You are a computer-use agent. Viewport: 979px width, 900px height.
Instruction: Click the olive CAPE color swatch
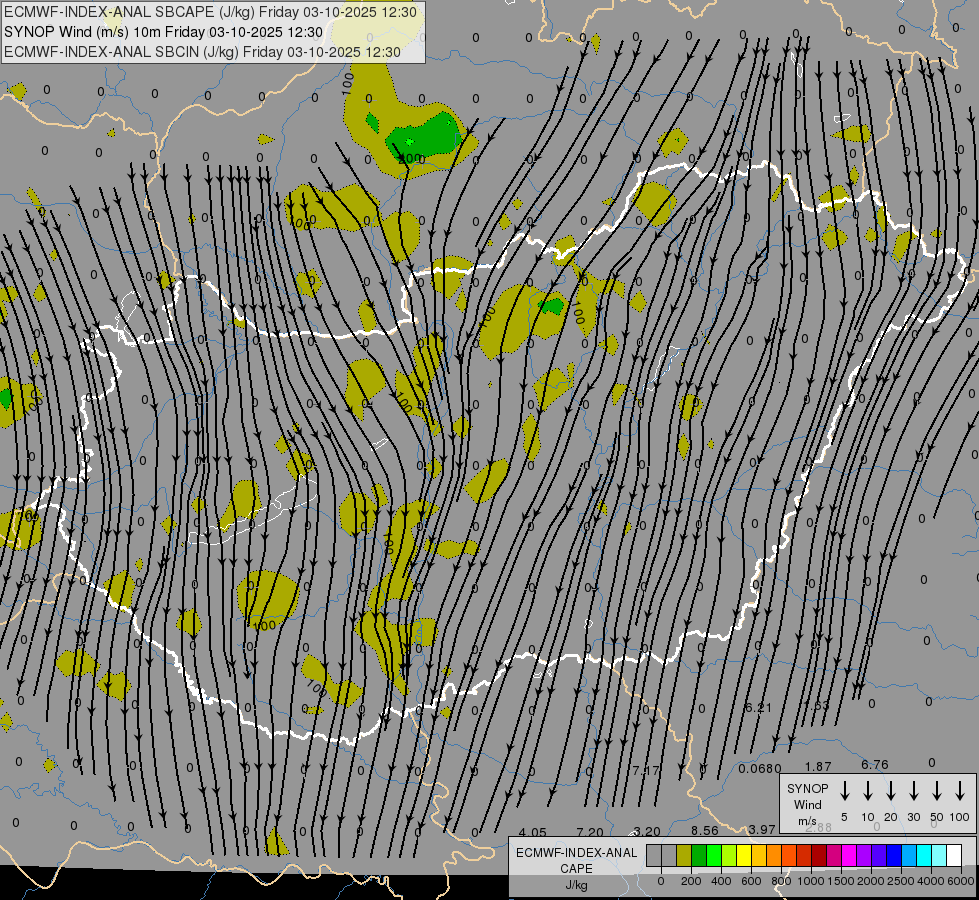684,855
